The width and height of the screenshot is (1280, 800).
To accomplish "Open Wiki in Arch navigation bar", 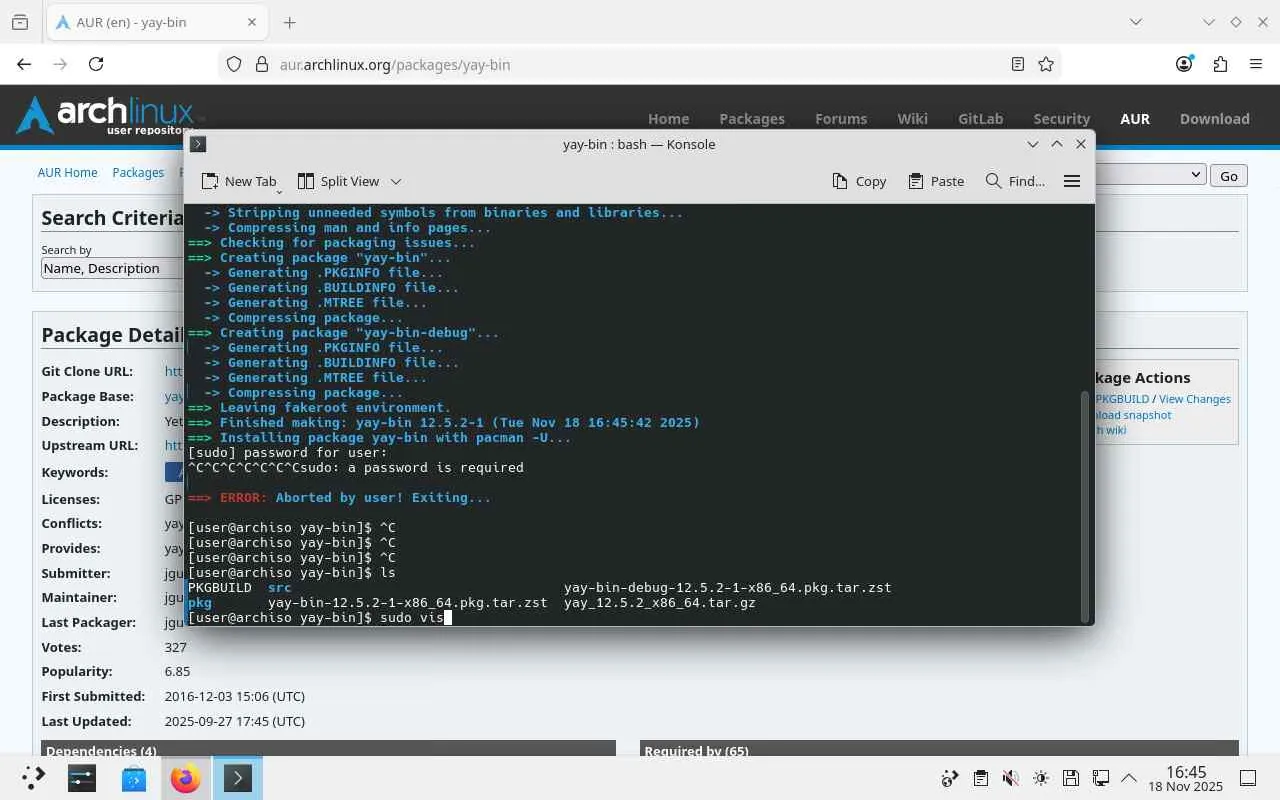I will pos(912,118).
